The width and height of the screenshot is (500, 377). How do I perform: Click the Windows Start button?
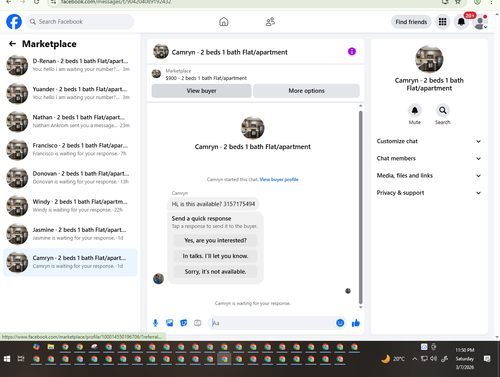[x=7, y=359]
